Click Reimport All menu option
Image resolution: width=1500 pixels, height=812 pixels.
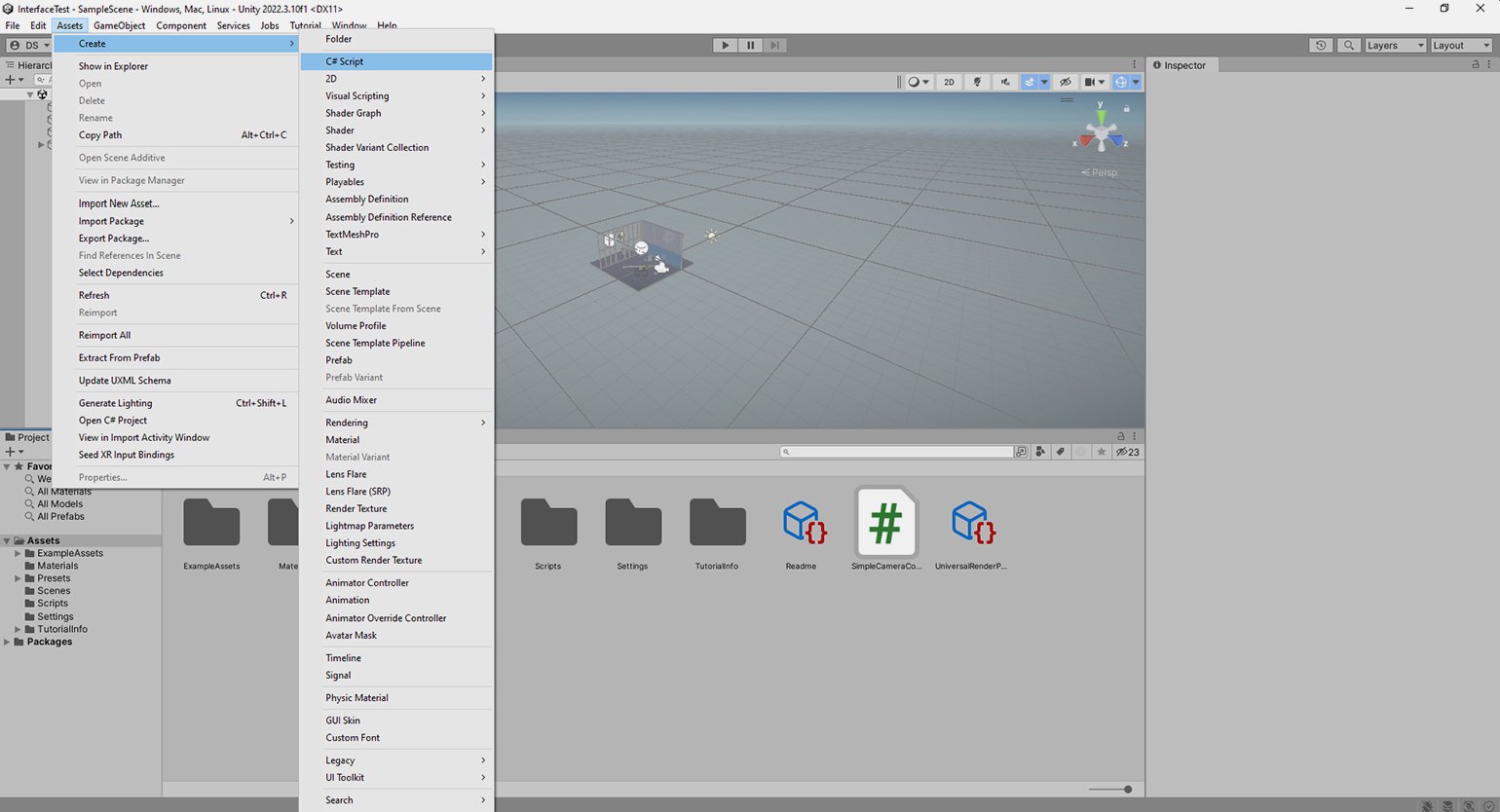(104, 335)
